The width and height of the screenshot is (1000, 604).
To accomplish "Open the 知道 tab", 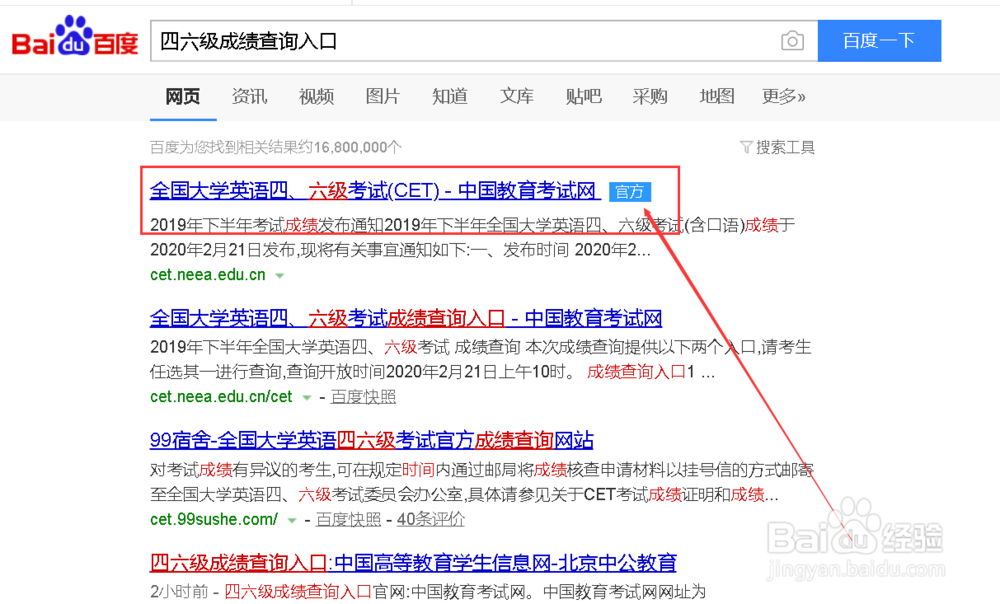I will [450, 96].
